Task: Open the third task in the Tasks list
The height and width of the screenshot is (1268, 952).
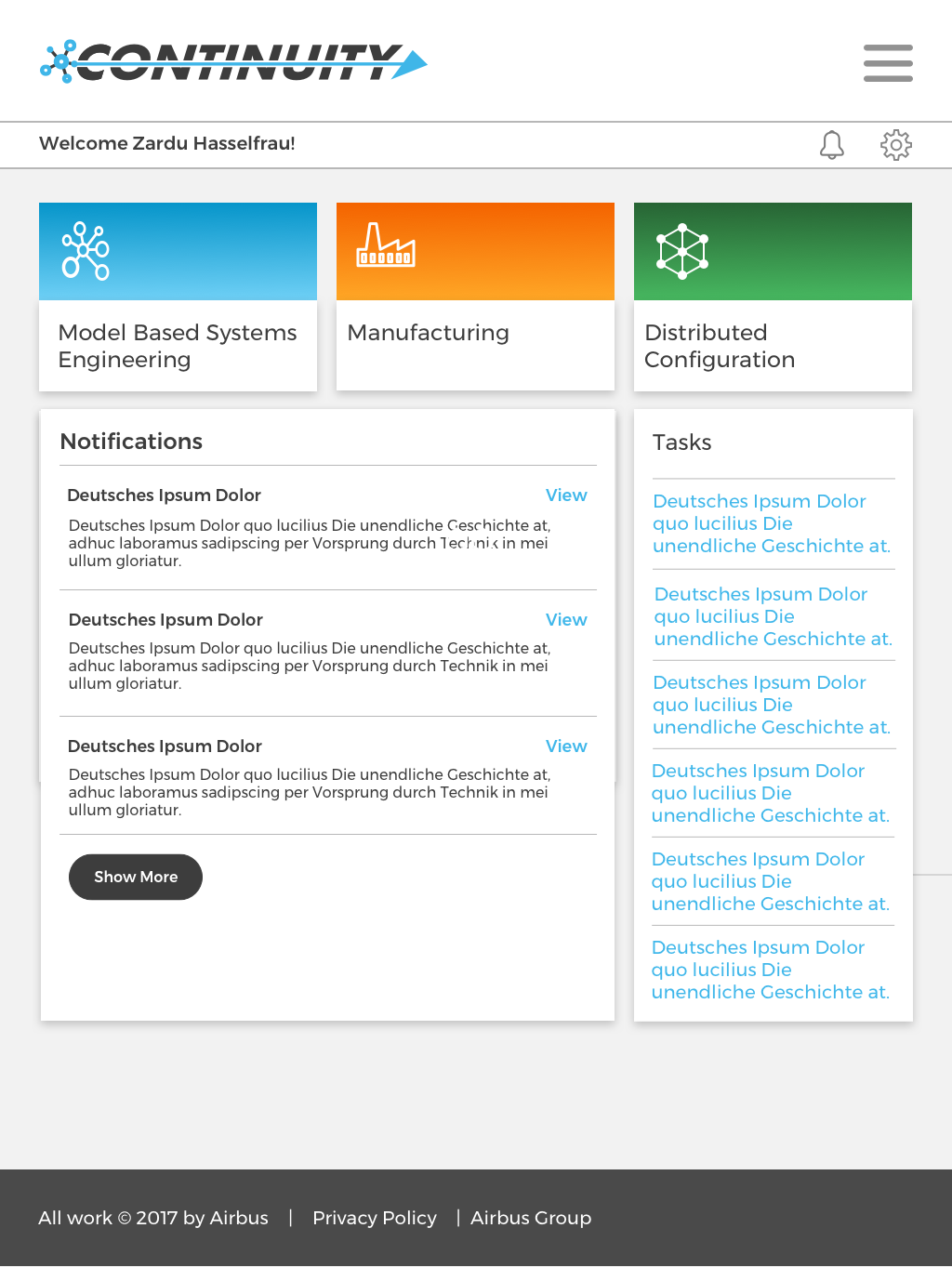Action: (772, 705)
